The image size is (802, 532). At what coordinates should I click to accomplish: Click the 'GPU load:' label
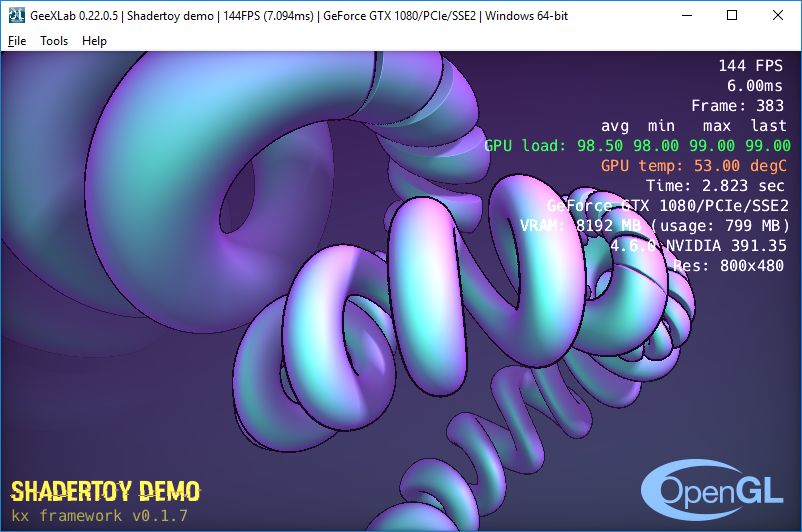(525, 146)
